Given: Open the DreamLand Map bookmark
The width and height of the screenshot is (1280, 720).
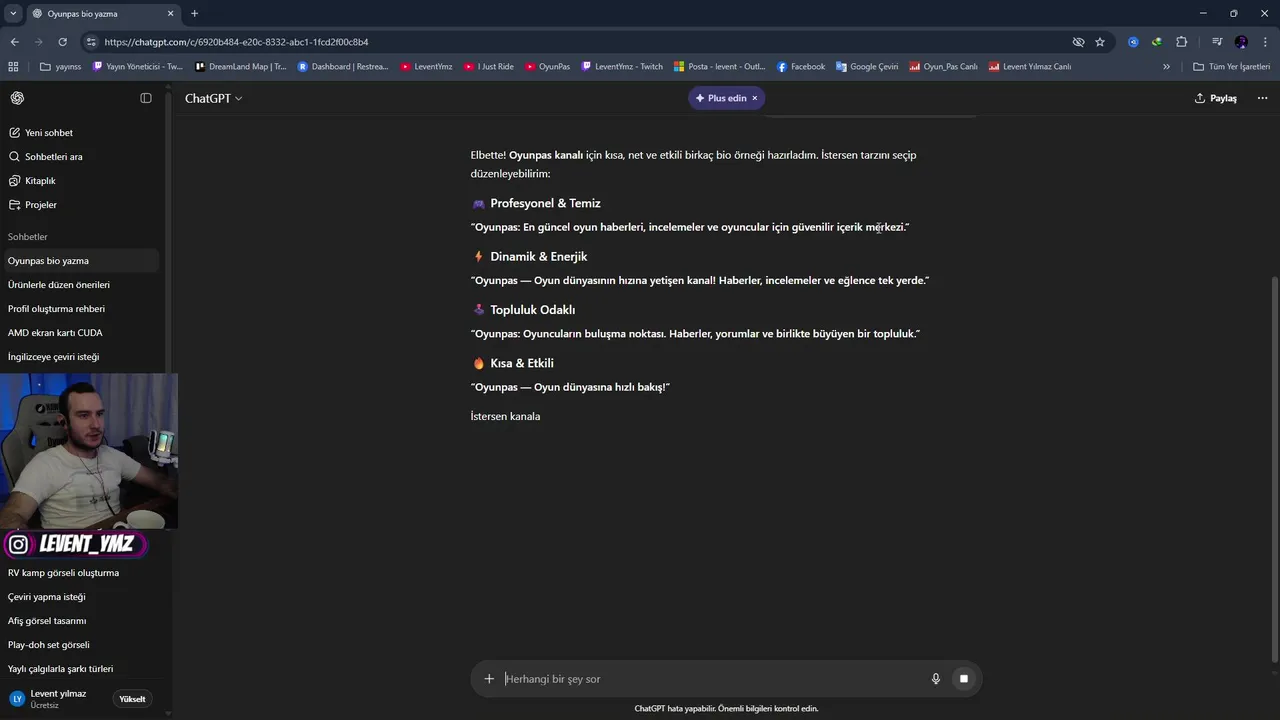Looking at the screenshot, I should pos(241,67).
